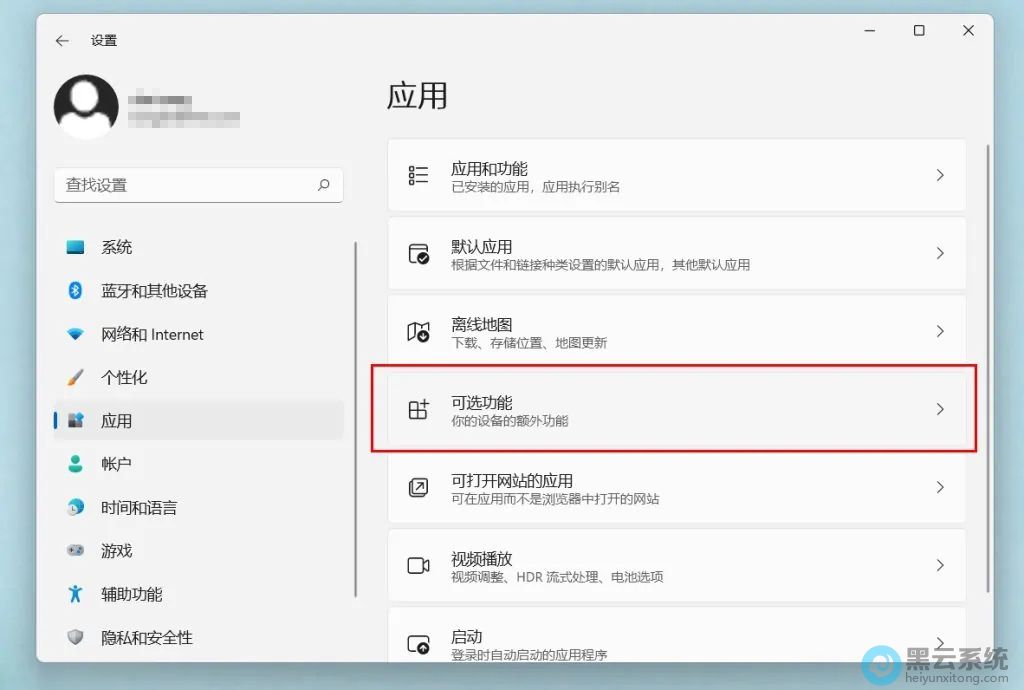
Task: Click the 查找设置 search field
Action: 185,185
